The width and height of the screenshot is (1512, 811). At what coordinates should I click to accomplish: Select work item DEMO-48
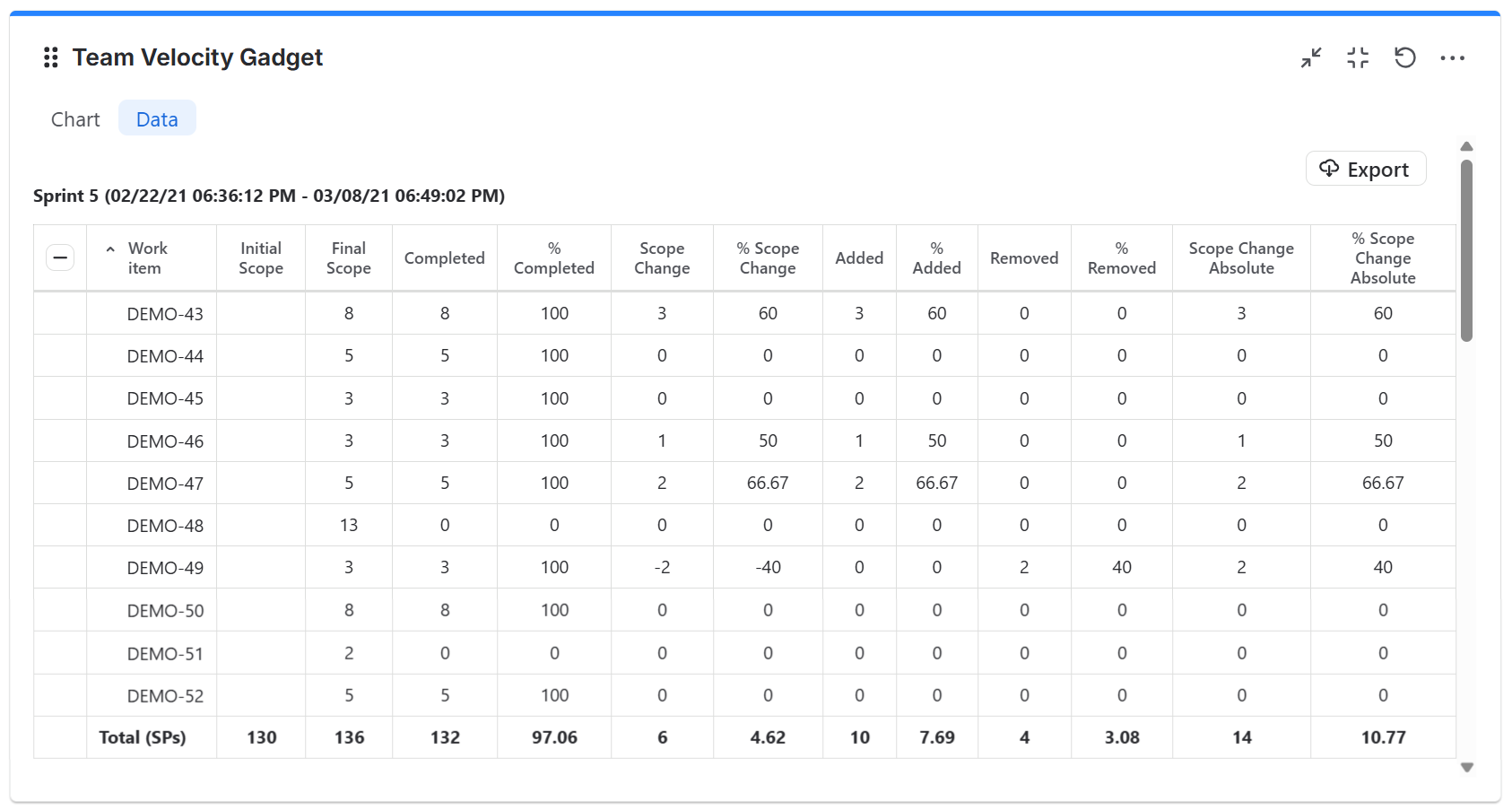(x=165, y=526)
